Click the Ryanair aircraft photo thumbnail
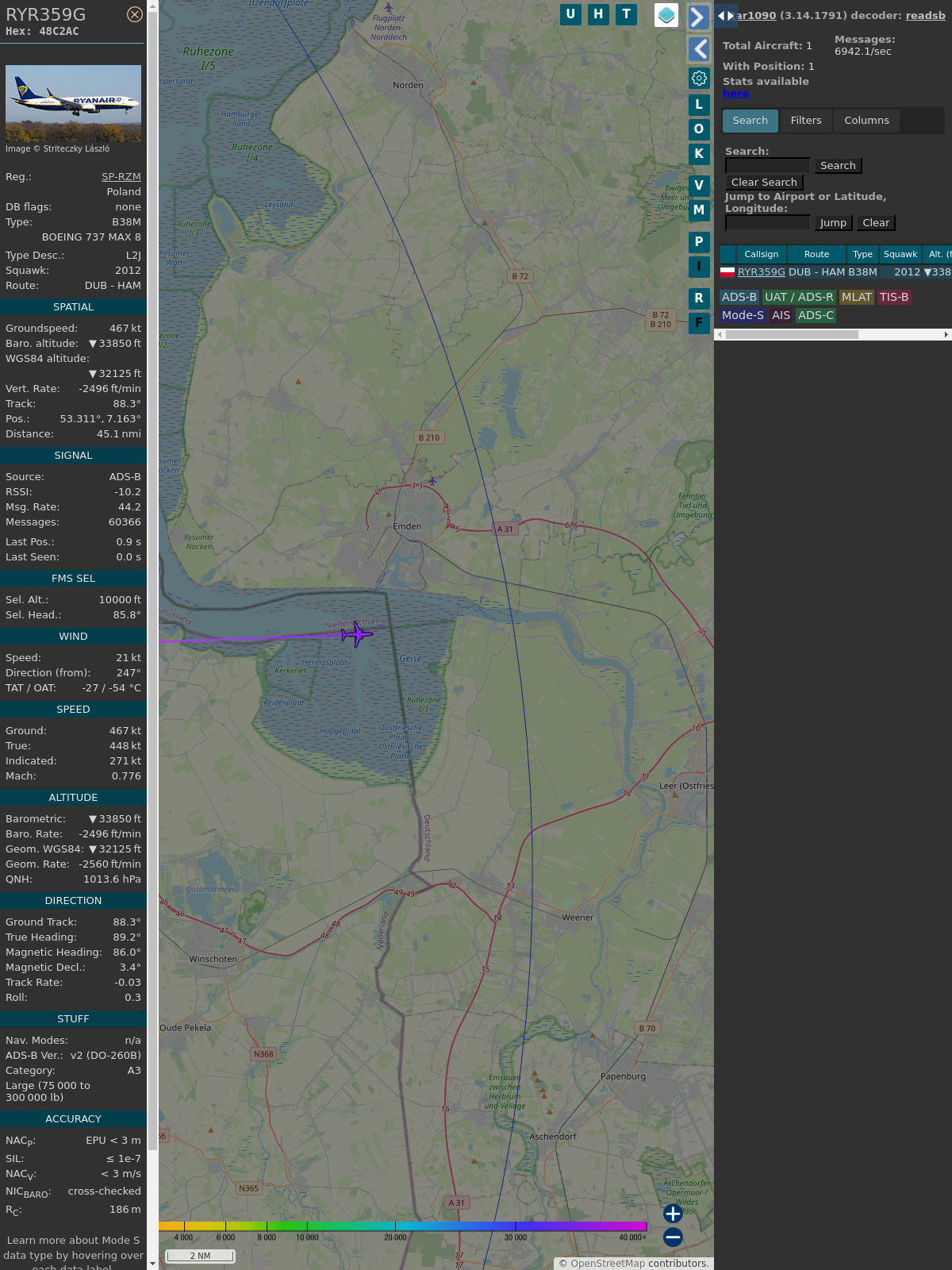Image resolution: width=952 pixels, height=1270 pixels. coord(73,104)
